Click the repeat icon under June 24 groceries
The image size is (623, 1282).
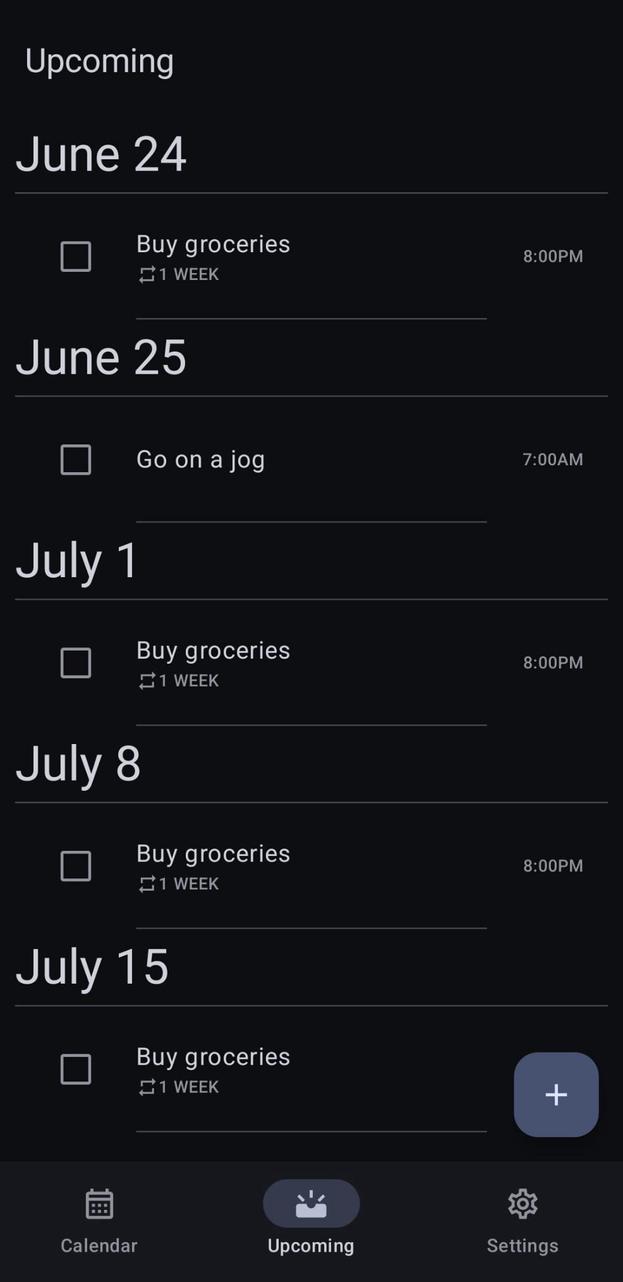tap(147, 275)
